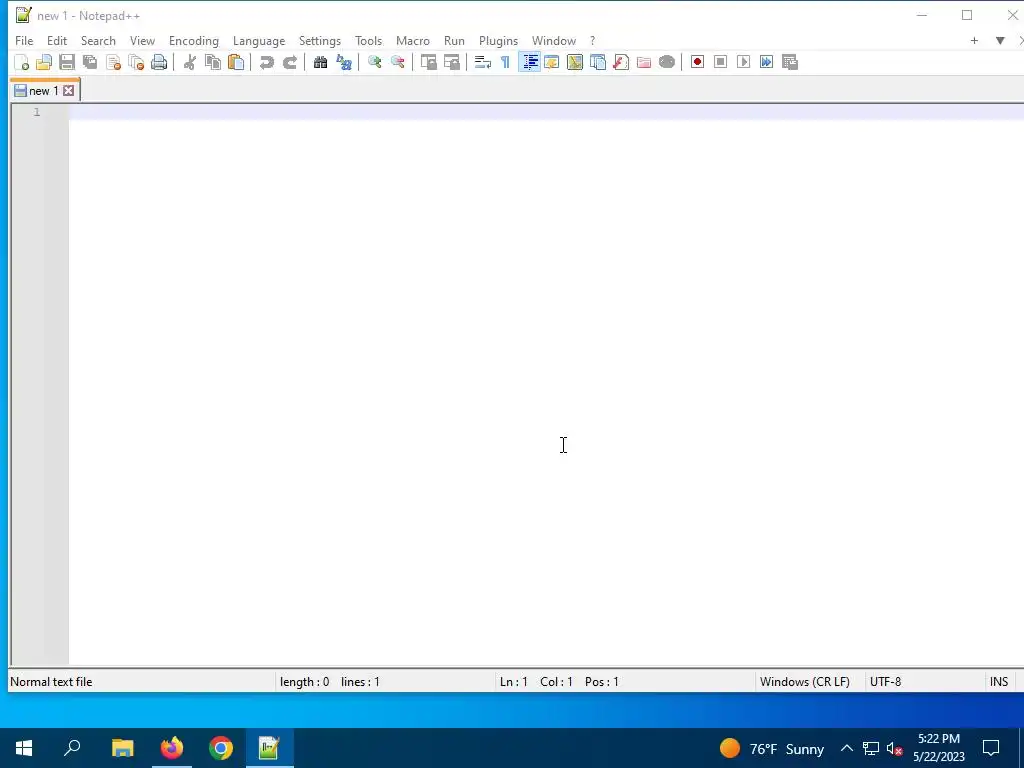Open the Replace dialog icon
The image size is (1024, 768).
tap(344, 62)
